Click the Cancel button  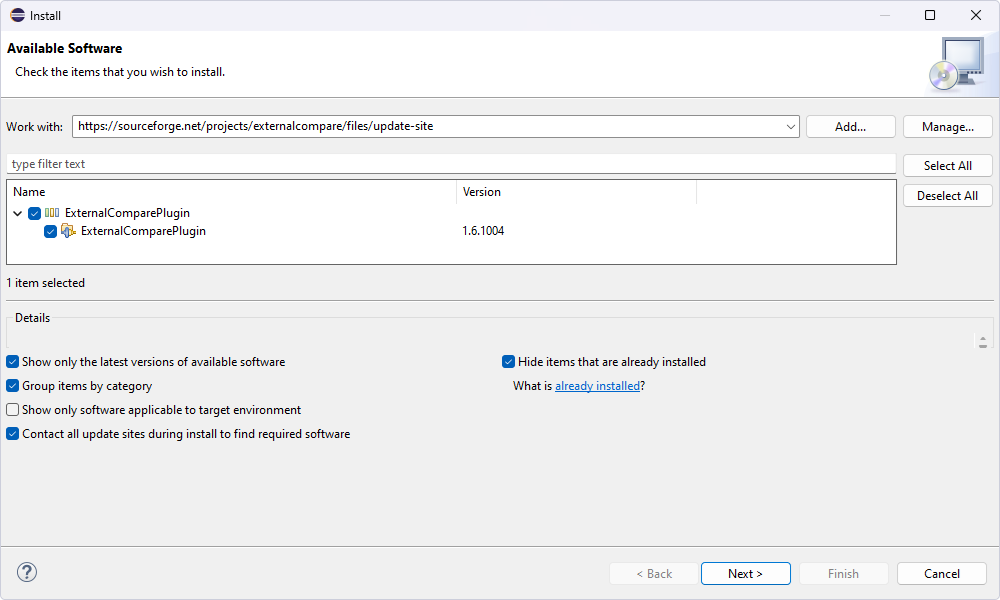942,574
